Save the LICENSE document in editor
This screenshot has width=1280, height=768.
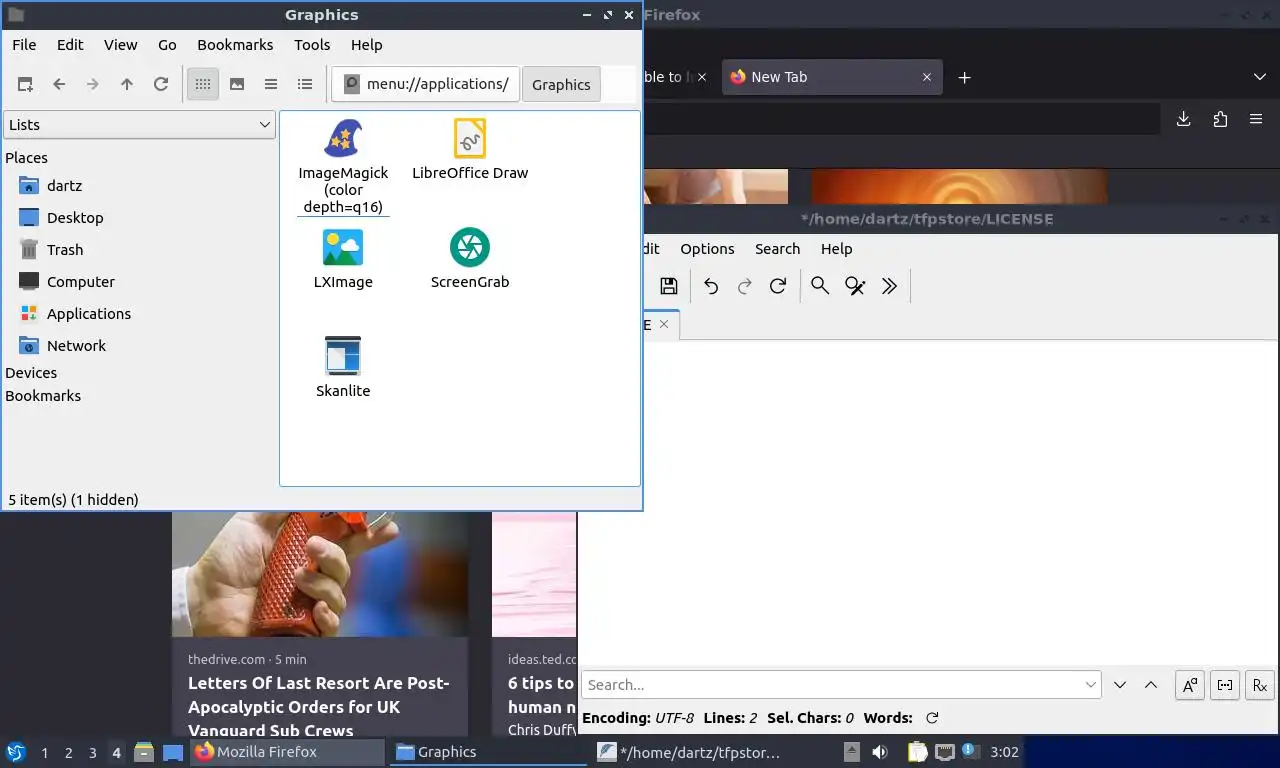tap(669, 286)
